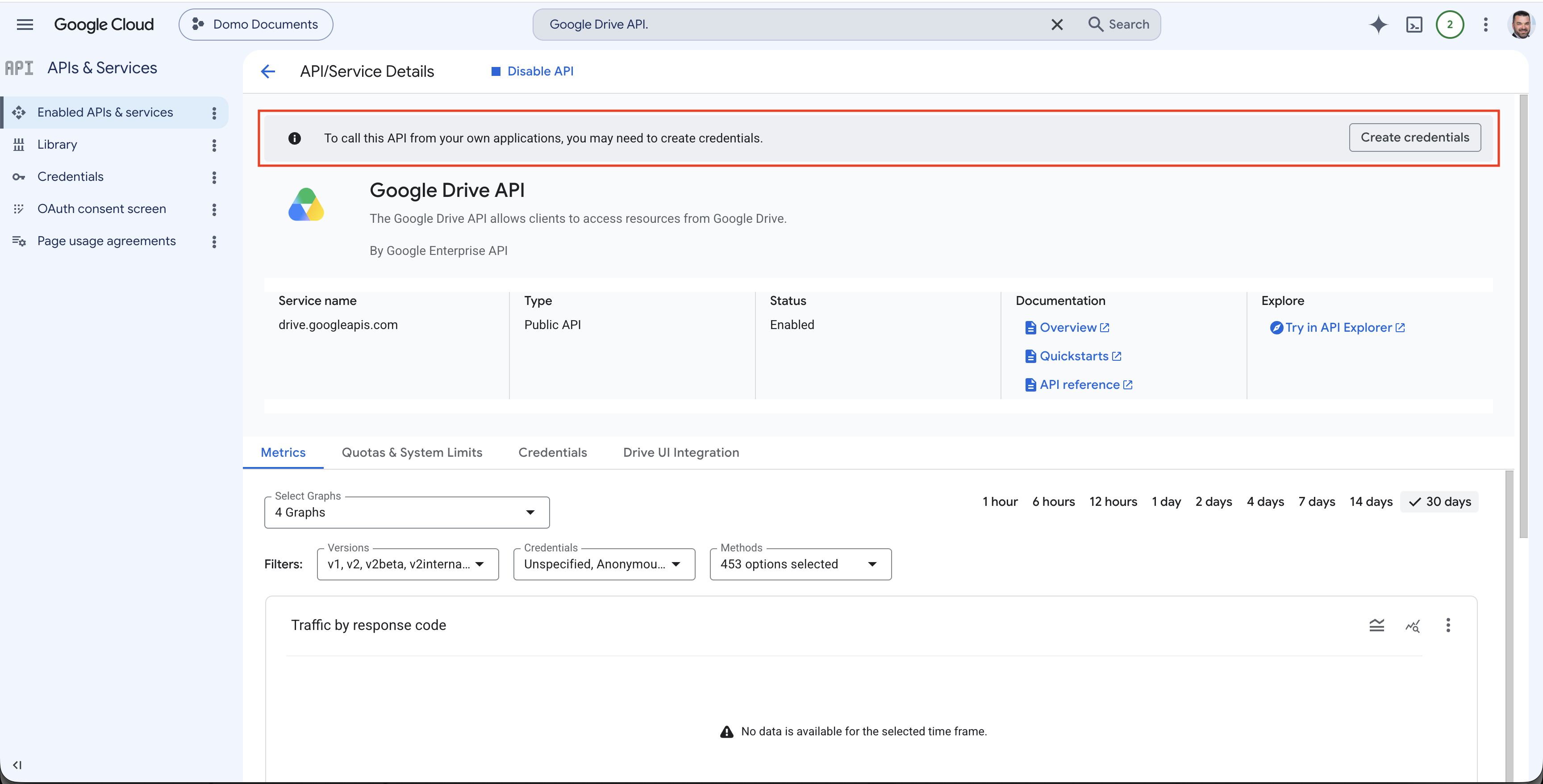This screenshot has height=784, width=1543.
Task: Select the 7 days time range
Action: tap(1317, 502)
